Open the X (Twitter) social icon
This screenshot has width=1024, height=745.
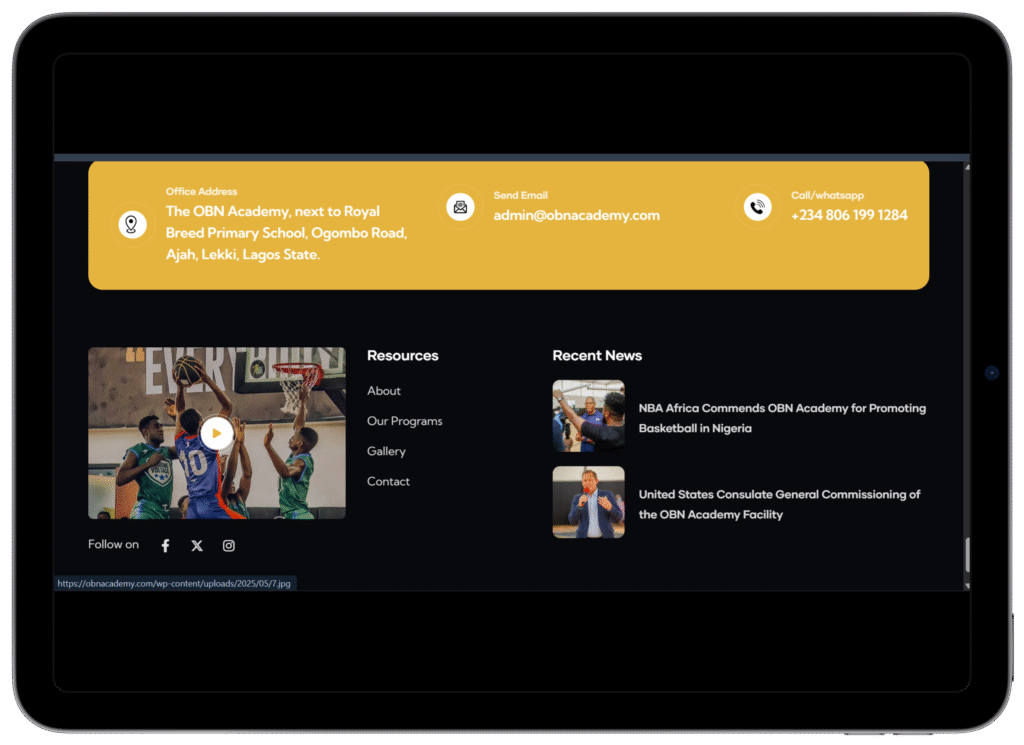click(x=197, y=546)
